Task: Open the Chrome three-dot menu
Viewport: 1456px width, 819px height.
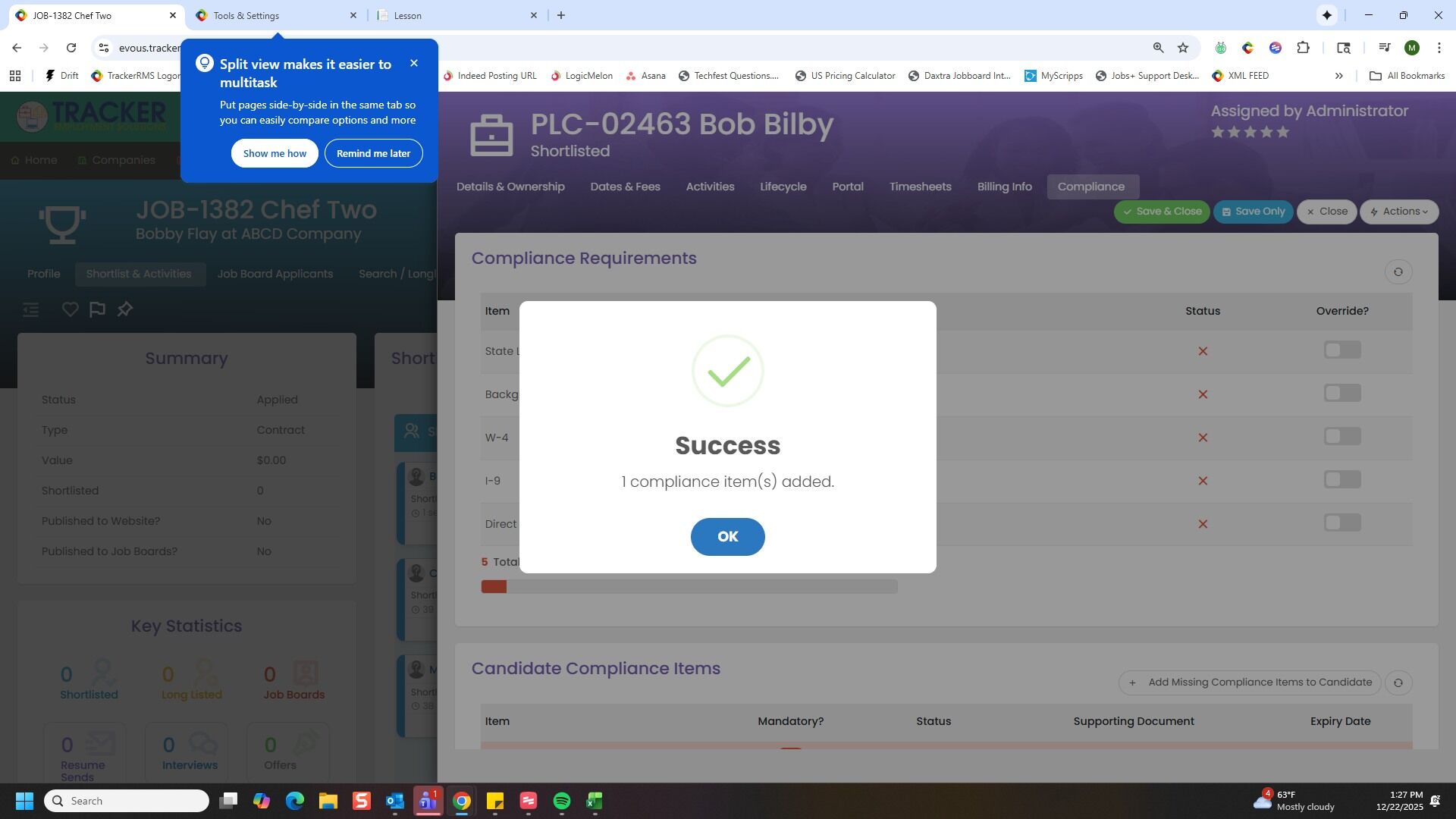Action: point(1439,48)
